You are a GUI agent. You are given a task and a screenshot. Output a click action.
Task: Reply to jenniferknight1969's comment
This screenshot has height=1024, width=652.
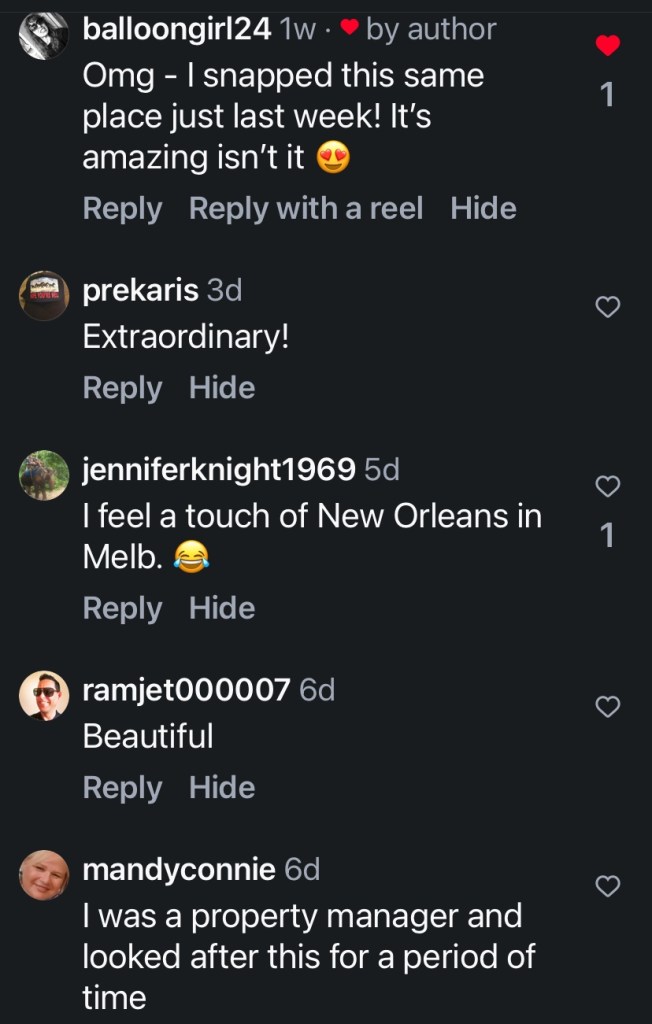tap(122, 608)
